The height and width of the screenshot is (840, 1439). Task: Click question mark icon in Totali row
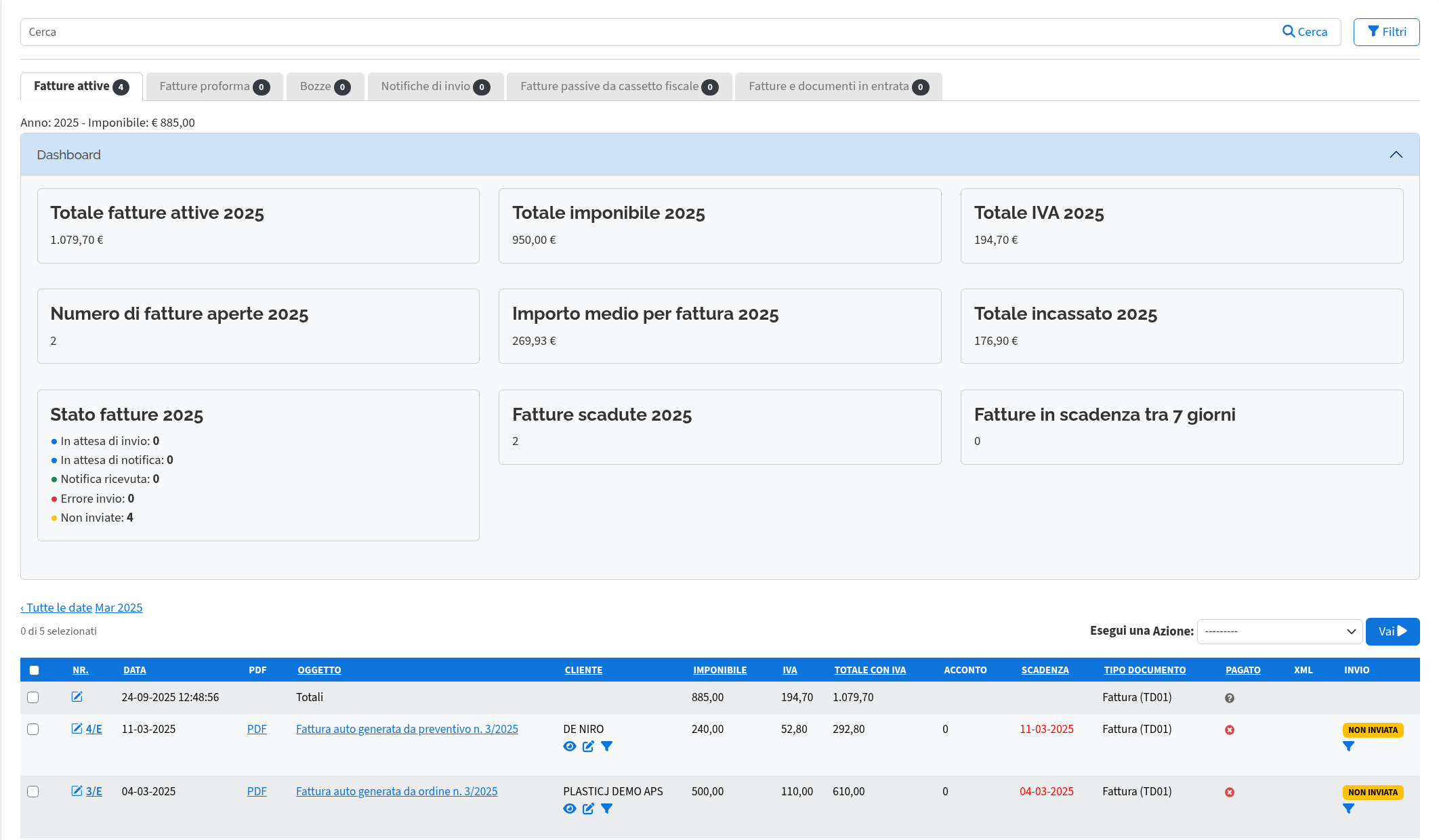pyautogui.click(x=1230, y=698)
